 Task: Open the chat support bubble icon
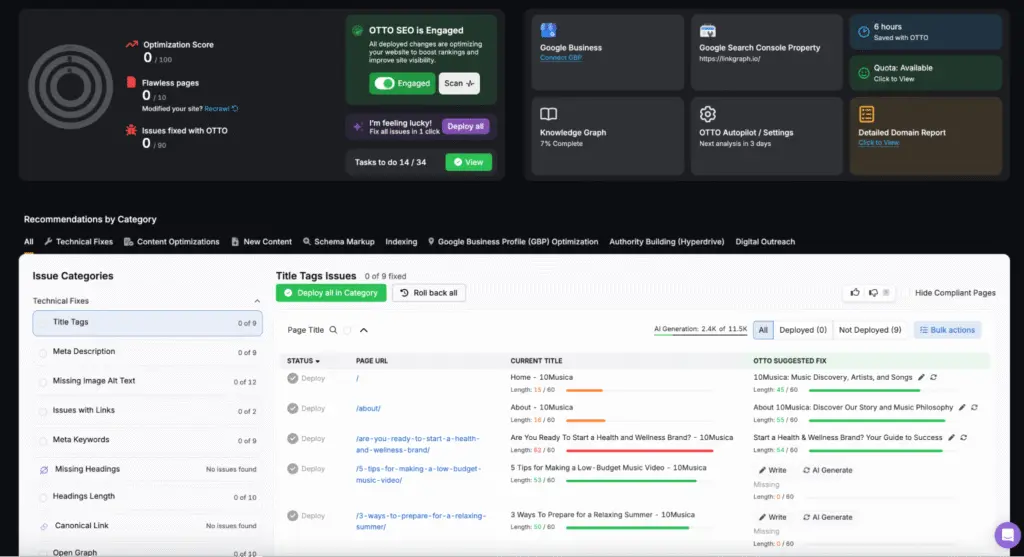1008,535
